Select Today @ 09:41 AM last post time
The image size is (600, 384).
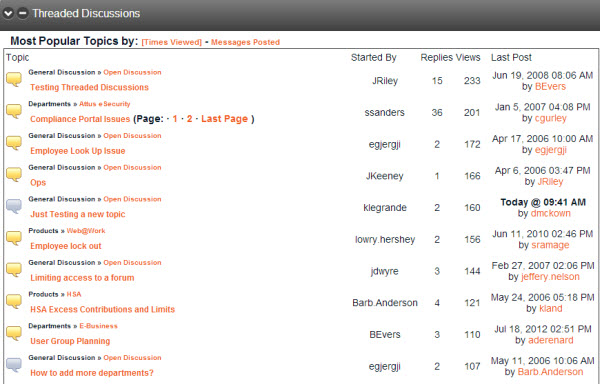[x=543, y=202]
